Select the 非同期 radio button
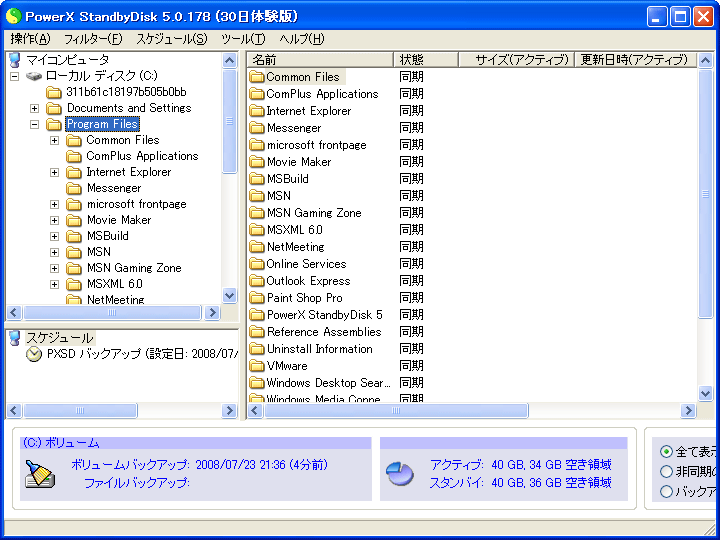This screenshot has width=720, height=540. 666,472
